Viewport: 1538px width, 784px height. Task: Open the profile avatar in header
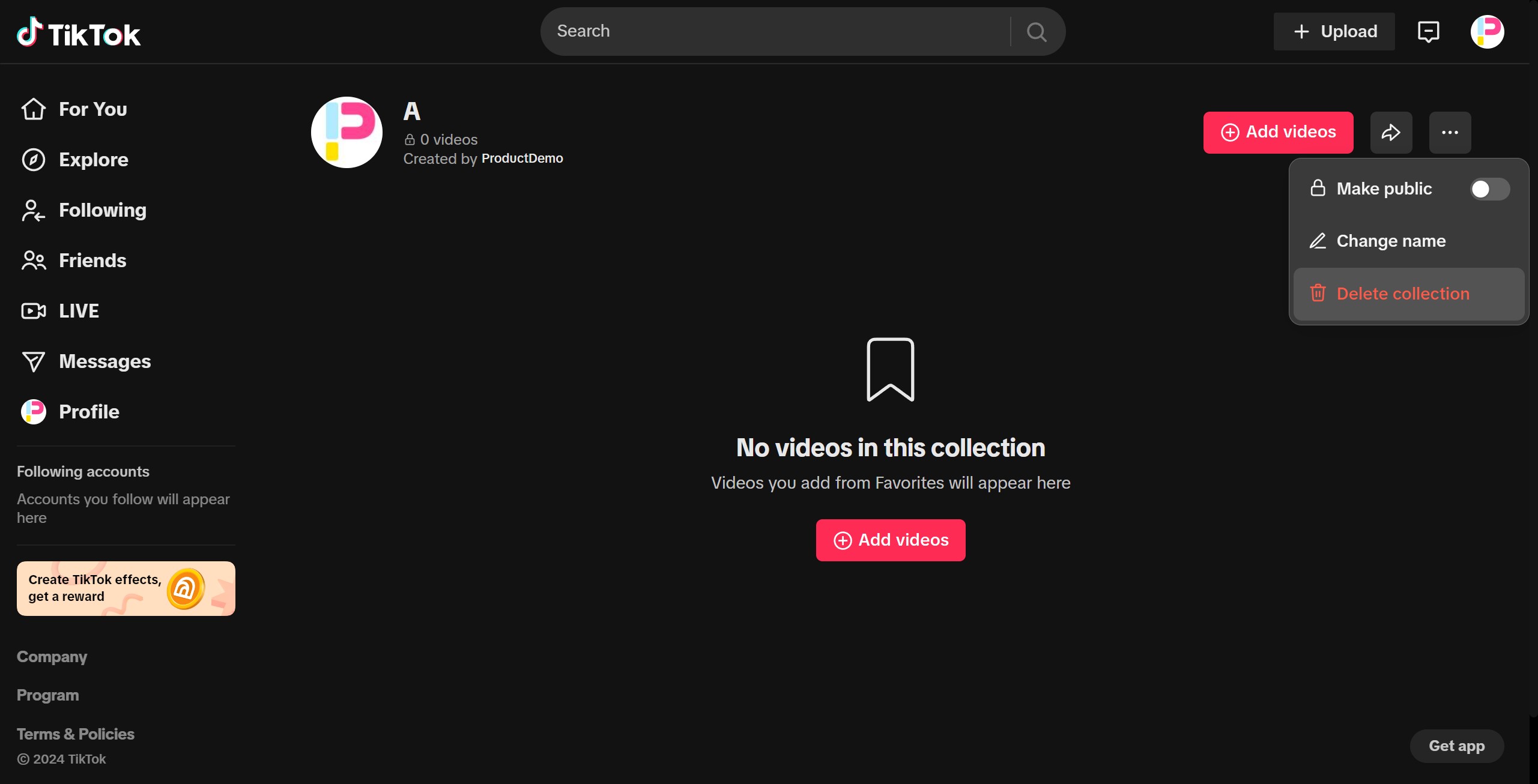coord(1487,32)
